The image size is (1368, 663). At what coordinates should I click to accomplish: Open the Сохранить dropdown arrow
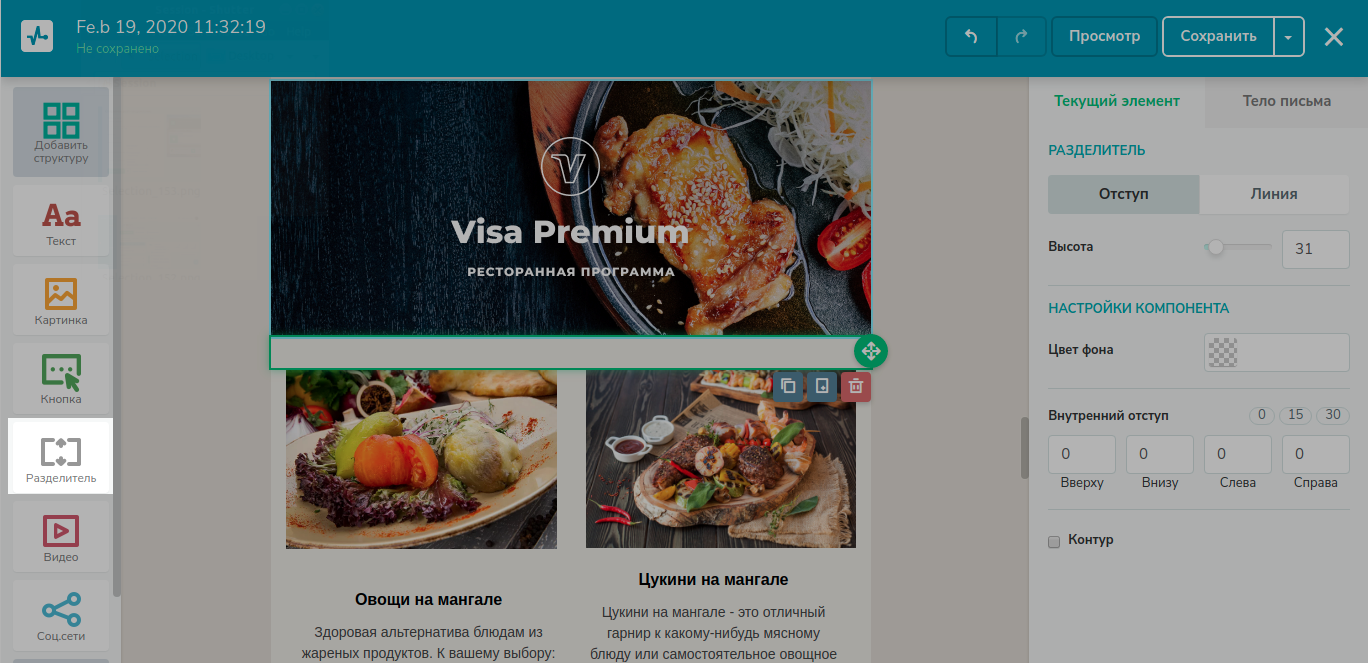pyautogui.click(x=1288, y=36)
